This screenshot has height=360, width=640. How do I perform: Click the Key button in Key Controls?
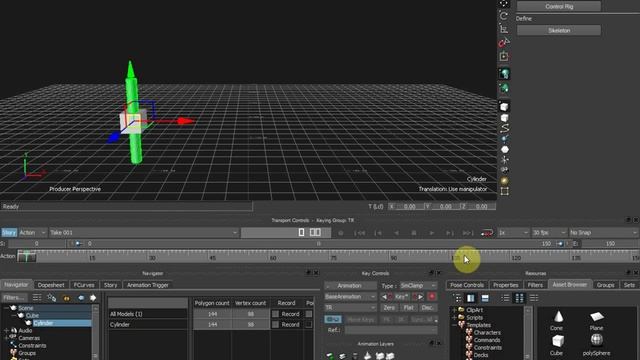click(x=401, y=297)
